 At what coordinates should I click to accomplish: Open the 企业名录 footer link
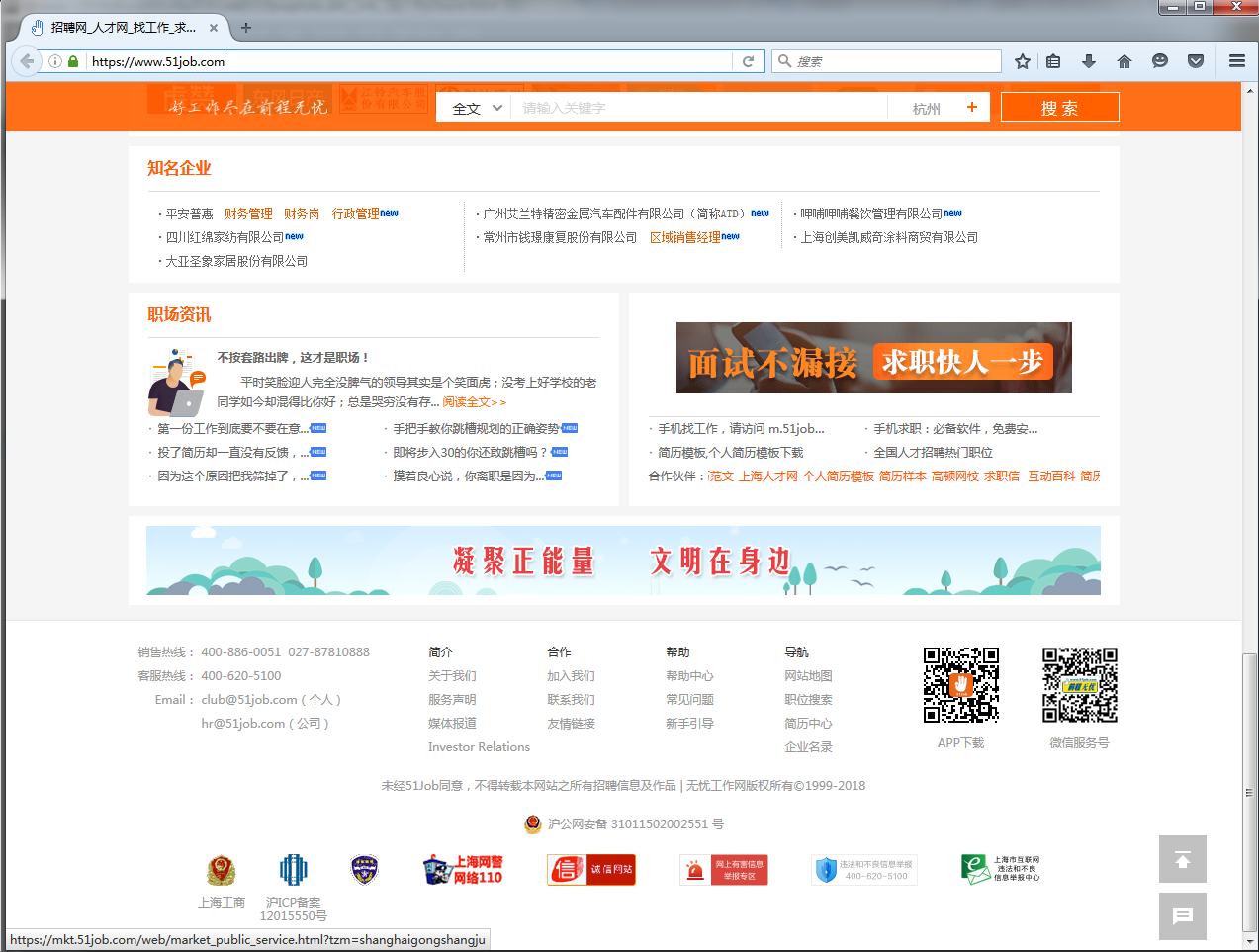tap(808, 747)
